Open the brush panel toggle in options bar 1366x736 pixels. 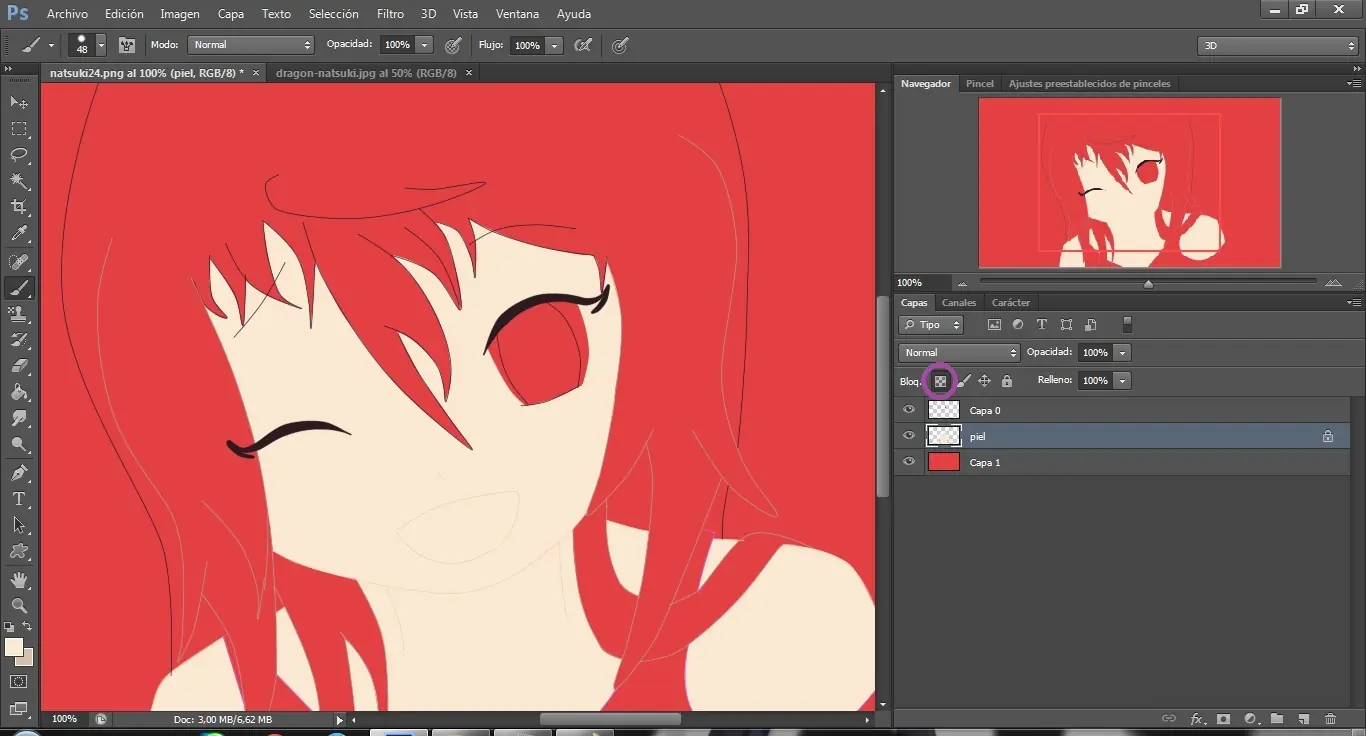127,45
